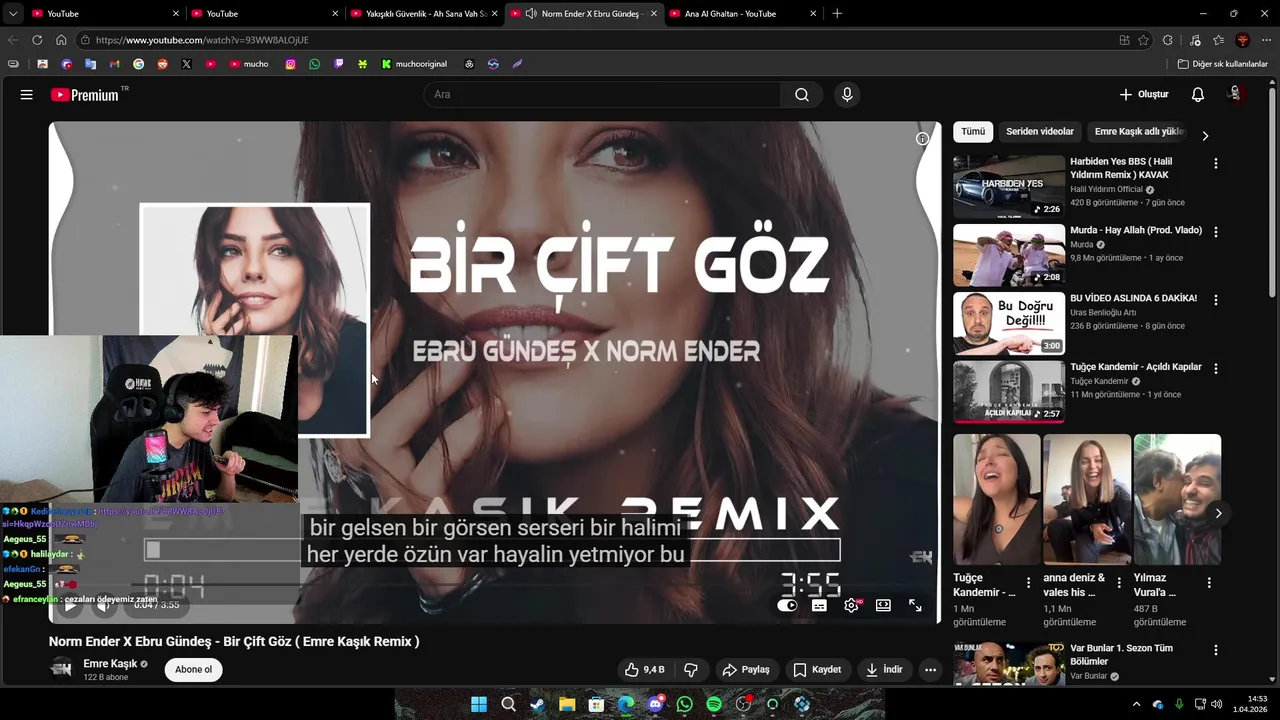Open options for Harbiden Yes BBS video
1280x720 pixels.
pyautogui.click(x=1216, y=163)
